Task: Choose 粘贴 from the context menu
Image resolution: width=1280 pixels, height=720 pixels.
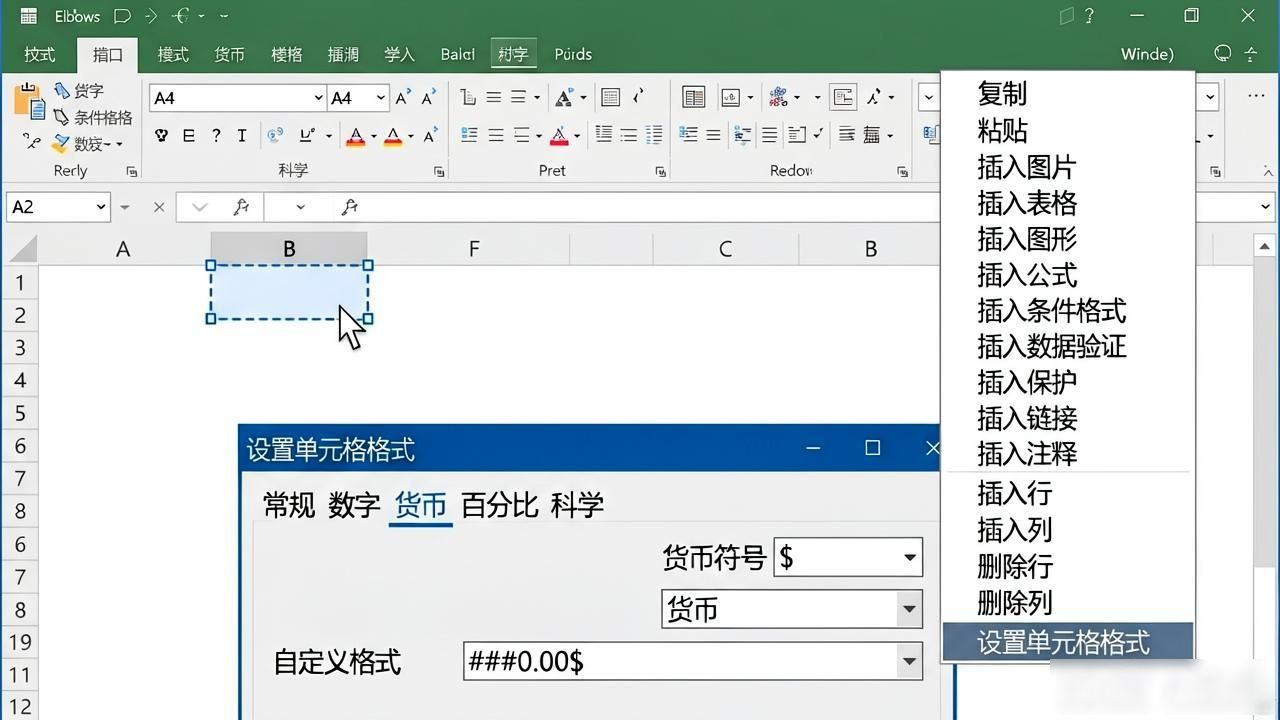Action: pyautogui.click(x=1067, y=130)
